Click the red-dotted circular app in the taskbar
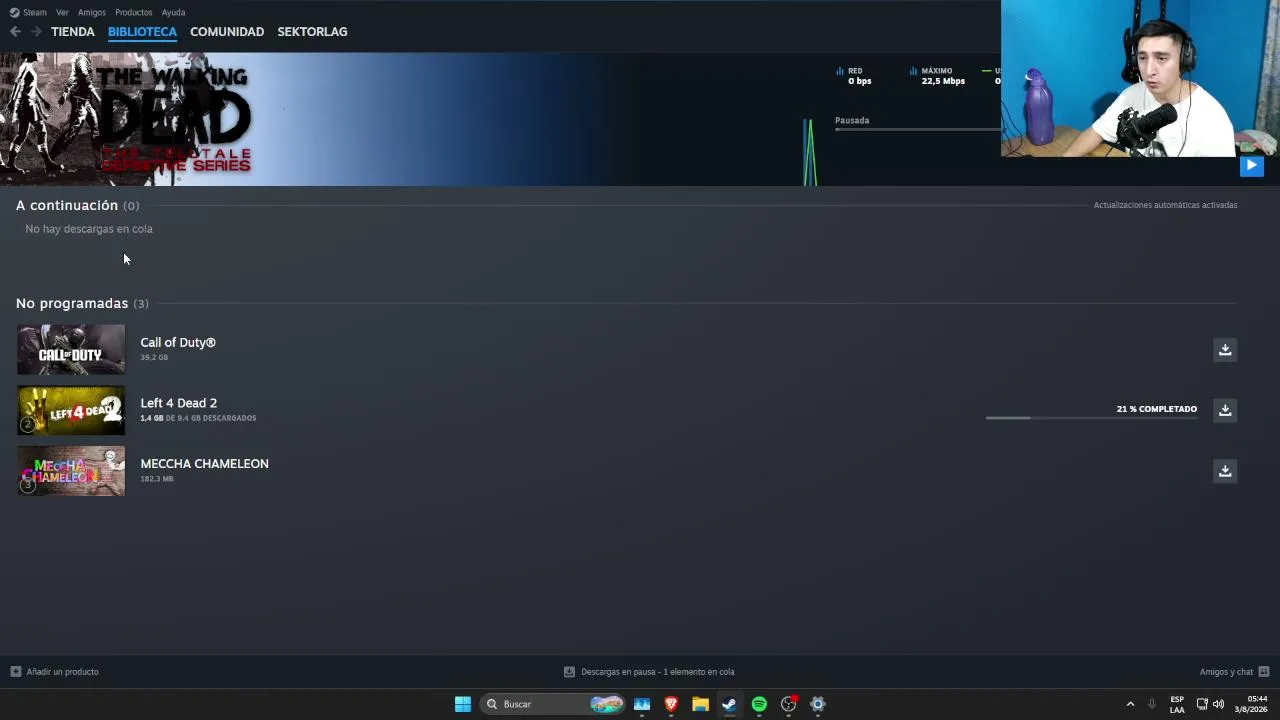Image resolution: width=1280 pixels, height=720 pixels. (x=789, y=704)
